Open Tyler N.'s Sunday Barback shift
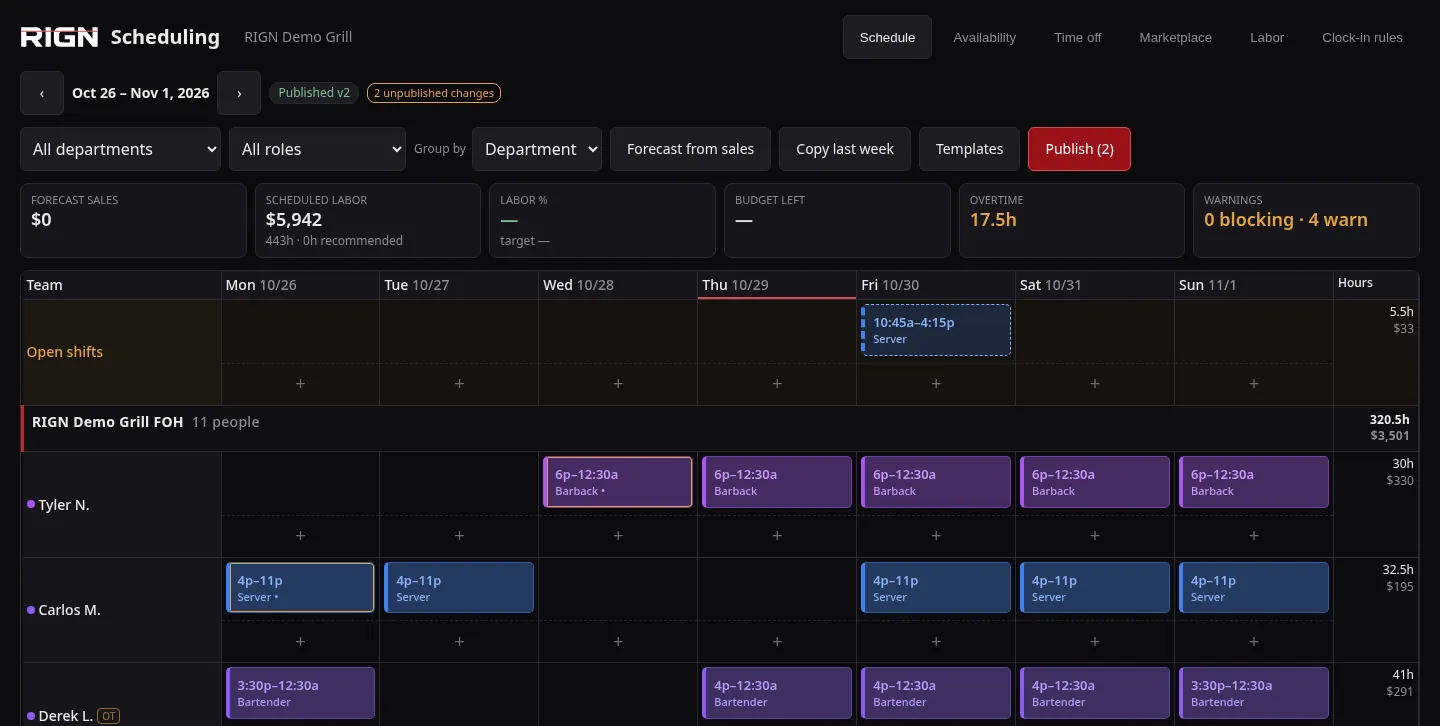This screenshot has height=726, width=1440. (1254, 482)
